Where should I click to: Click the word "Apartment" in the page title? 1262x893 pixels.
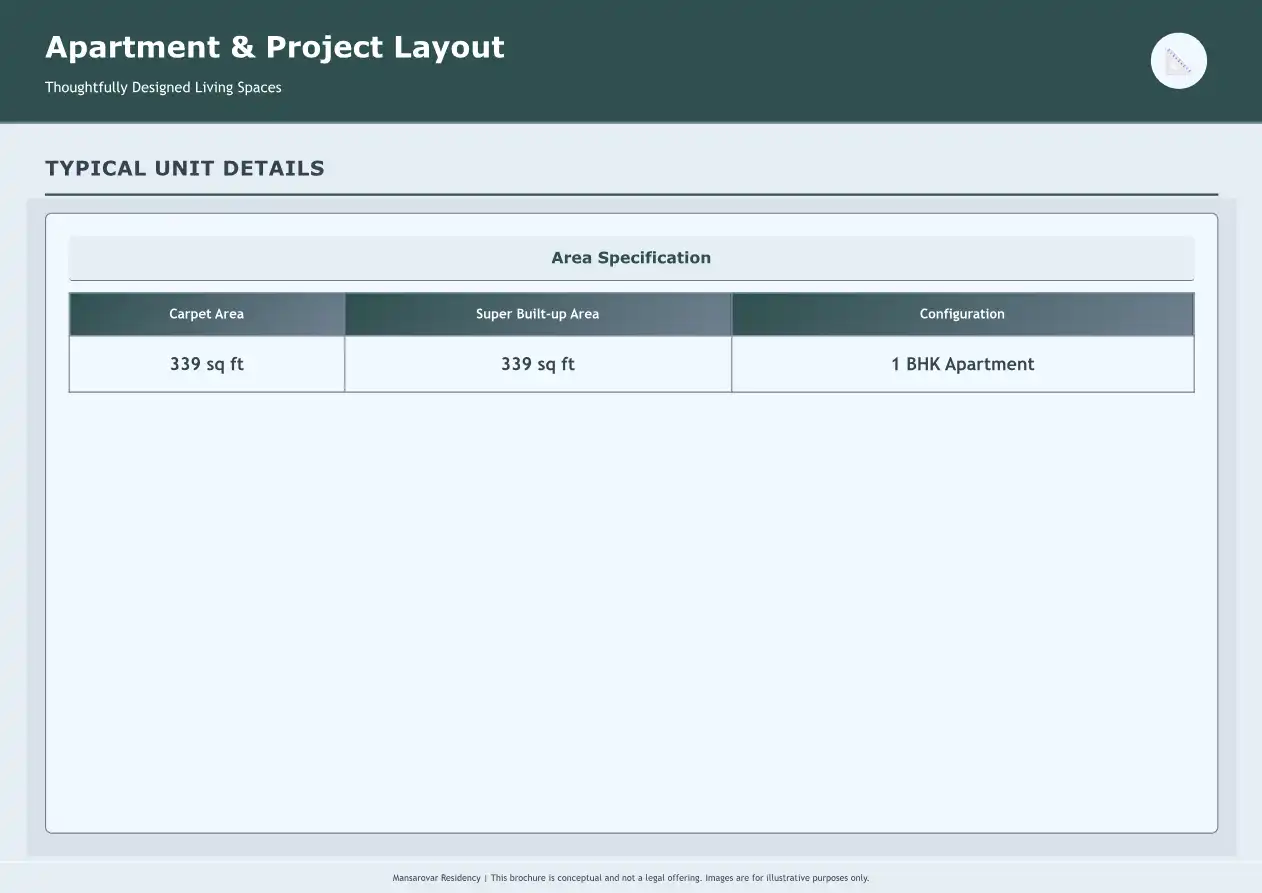pos(132,47)
